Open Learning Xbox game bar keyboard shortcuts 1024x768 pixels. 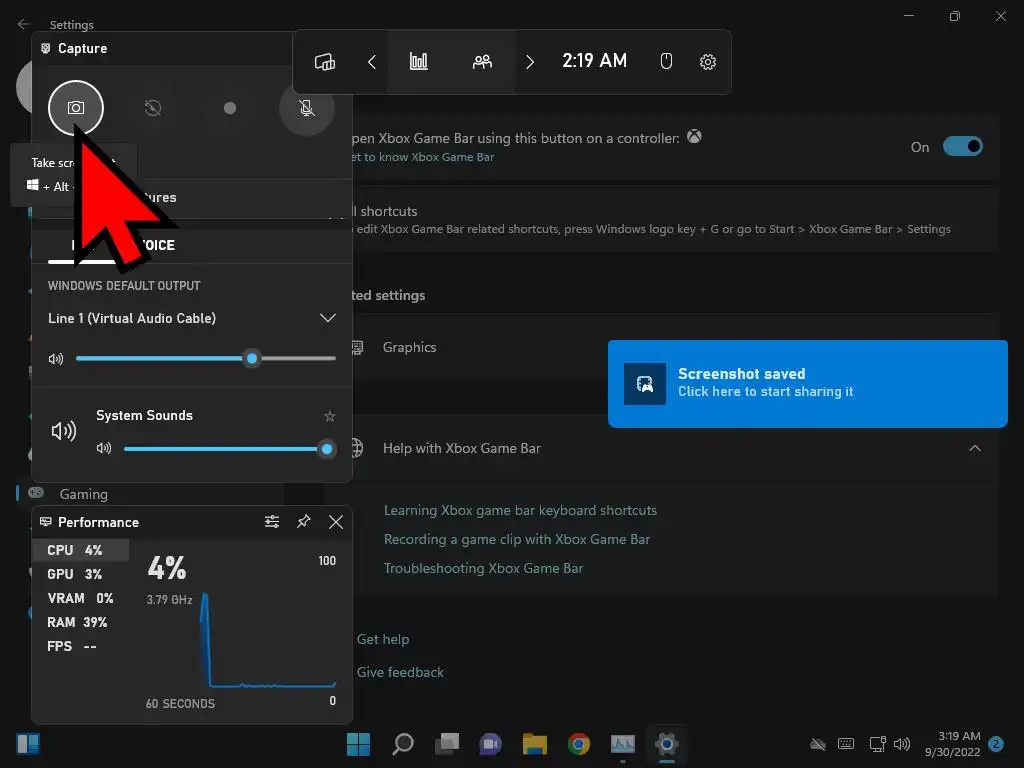pyautogui.click(x=520, y=510)
